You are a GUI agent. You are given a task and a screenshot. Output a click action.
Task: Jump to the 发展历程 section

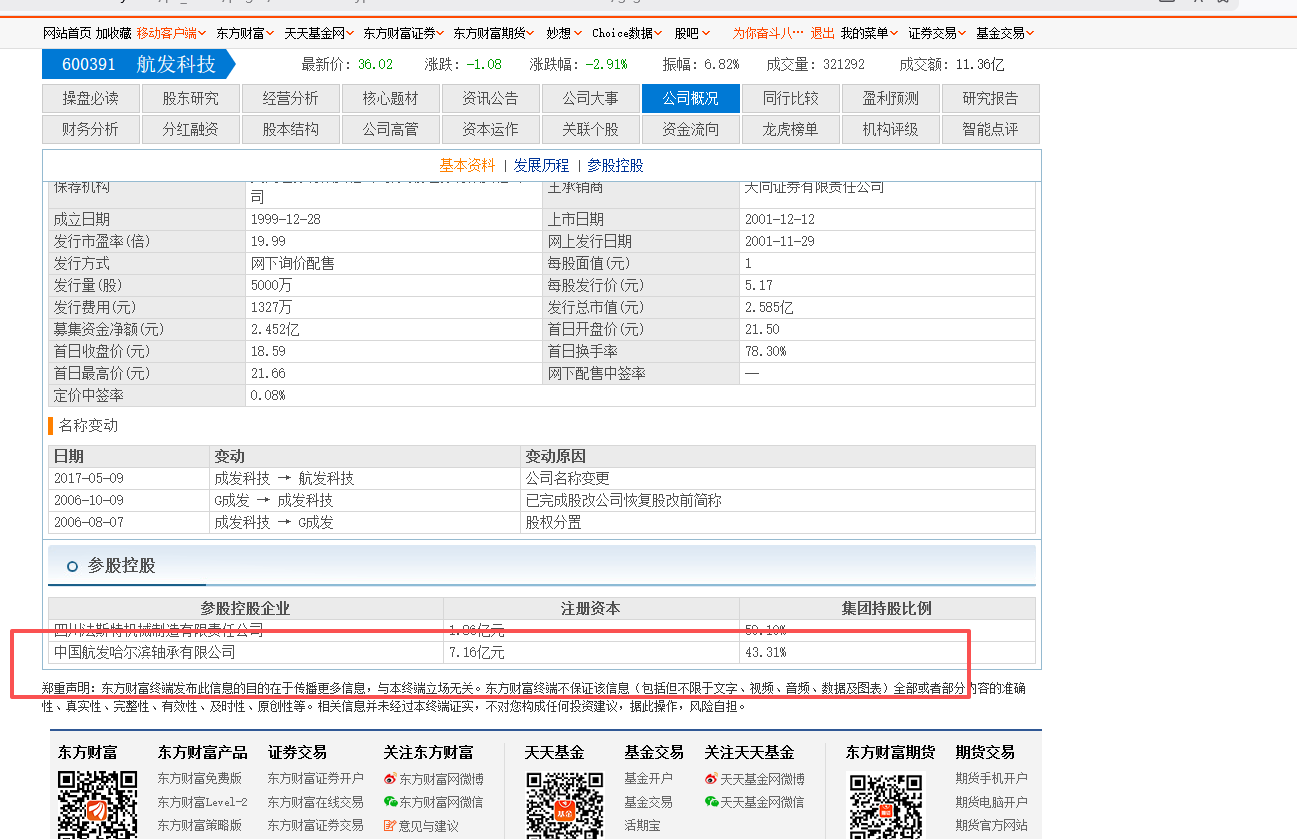[541, 166]
